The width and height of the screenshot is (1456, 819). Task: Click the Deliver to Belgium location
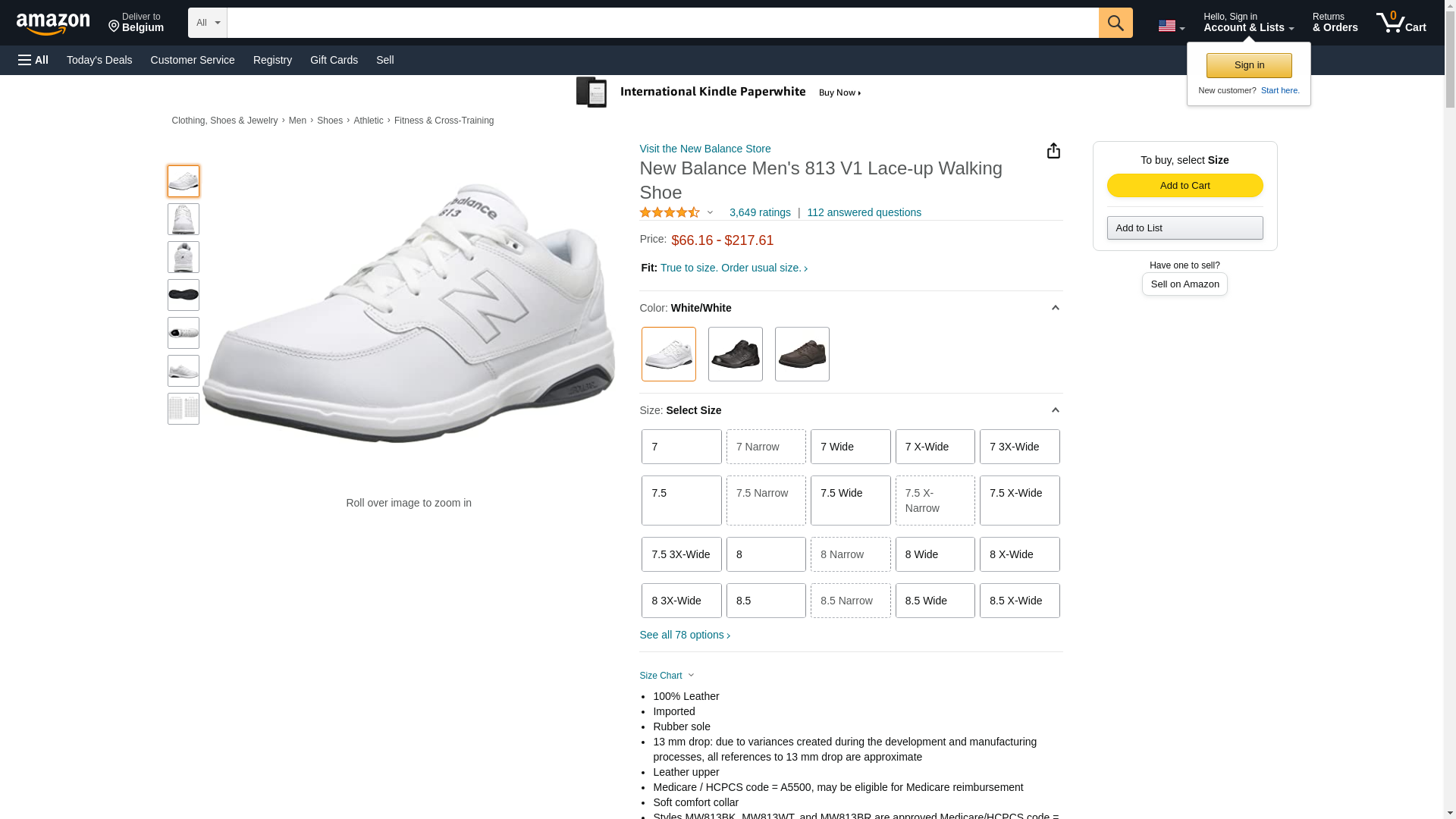point(136,23)
